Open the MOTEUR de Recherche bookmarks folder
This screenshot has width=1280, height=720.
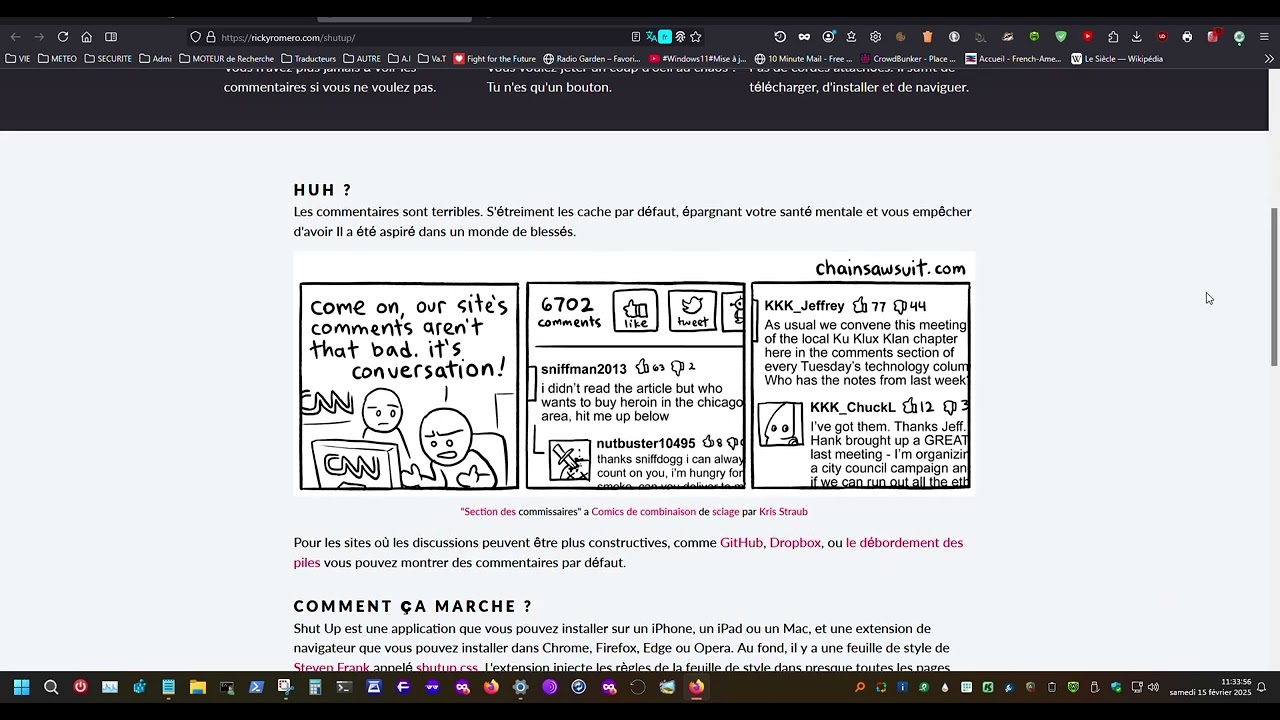click(x=227, y=59)
